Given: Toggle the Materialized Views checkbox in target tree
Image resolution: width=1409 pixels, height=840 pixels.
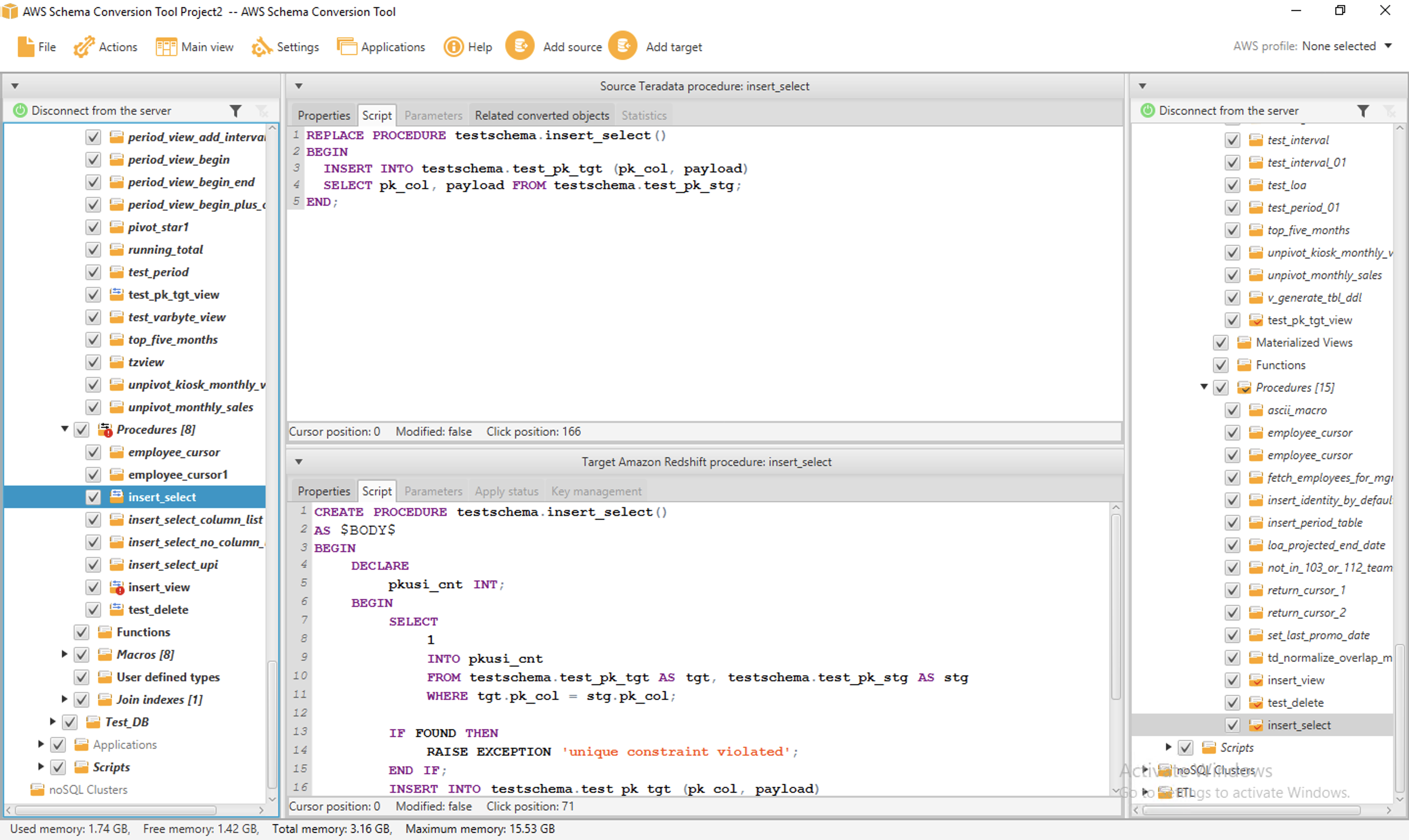Looking at the screenshot, I should (x=1221, y=343).
